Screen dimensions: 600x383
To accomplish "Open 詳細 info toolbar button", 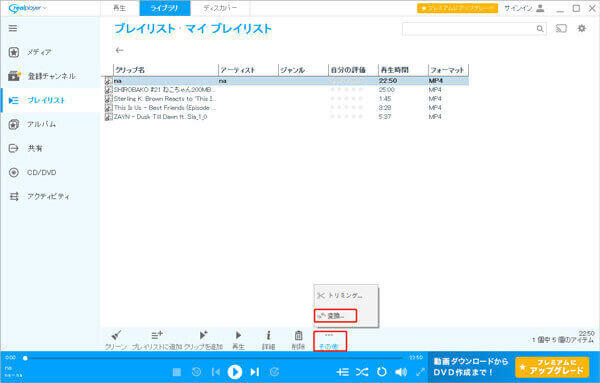I will click(x=268, y=340).
